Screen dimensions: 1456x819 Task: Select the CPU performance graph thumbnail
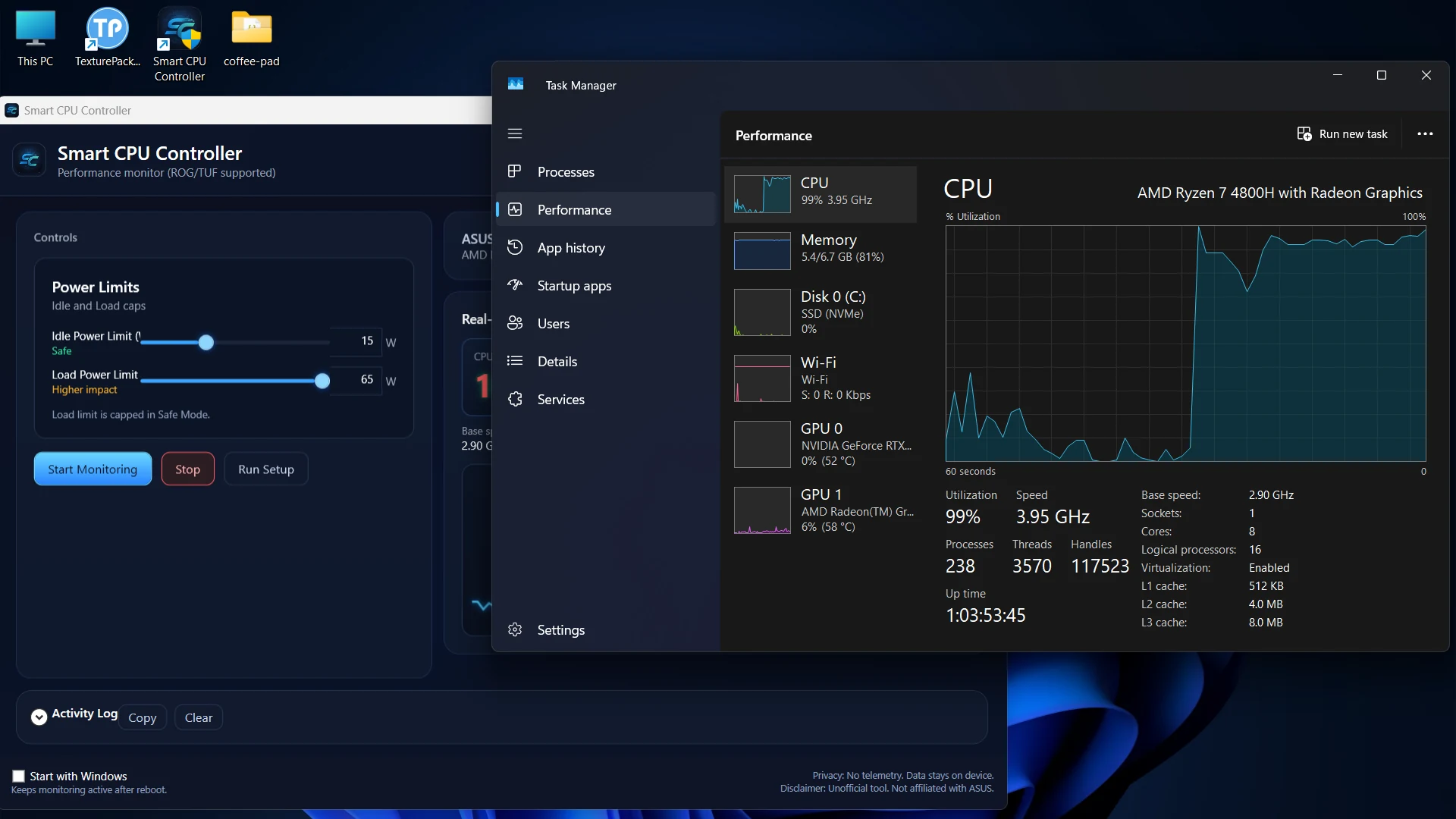[x=762, y=194]
